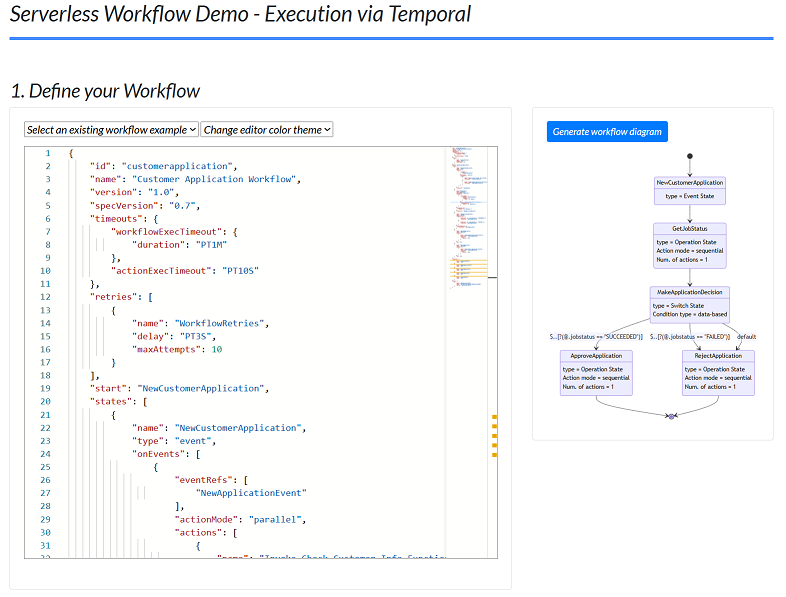This screenshot has height=597, width=786.
Task: Select the NewCustomerApplication state box in diagram
Action: 690,189
